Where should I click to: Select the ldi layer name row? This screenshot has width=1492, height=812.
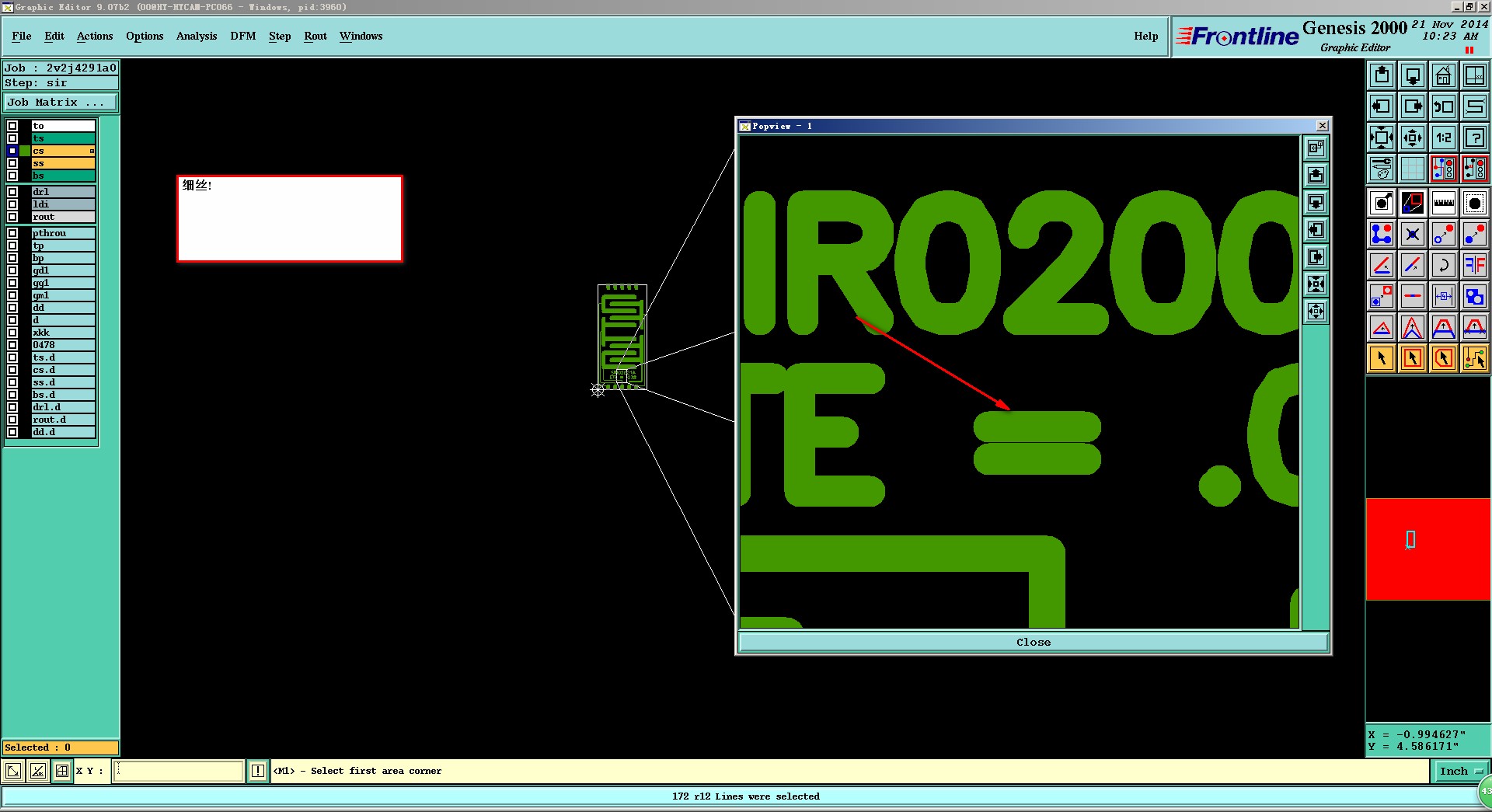63,204
